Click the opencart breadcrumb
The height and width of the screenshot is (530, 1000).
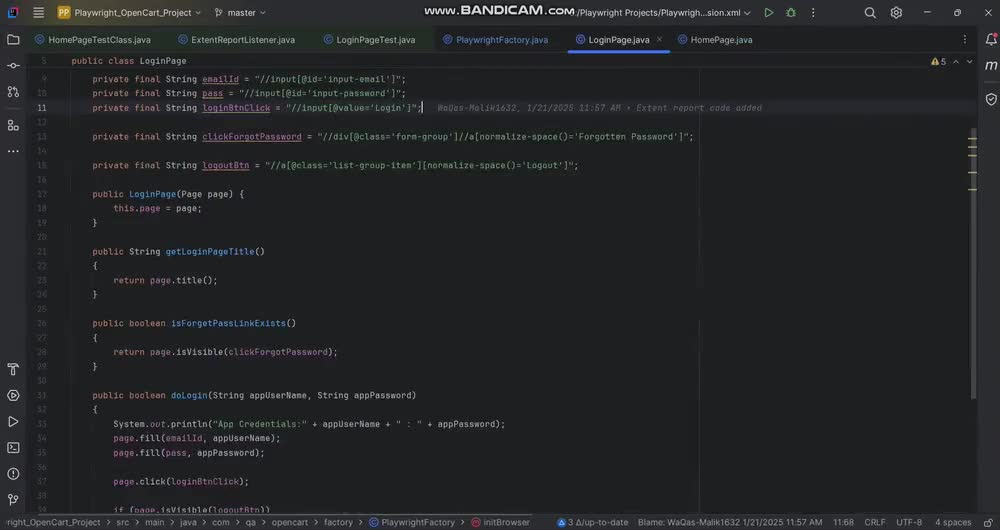click(x=290, y=522)
